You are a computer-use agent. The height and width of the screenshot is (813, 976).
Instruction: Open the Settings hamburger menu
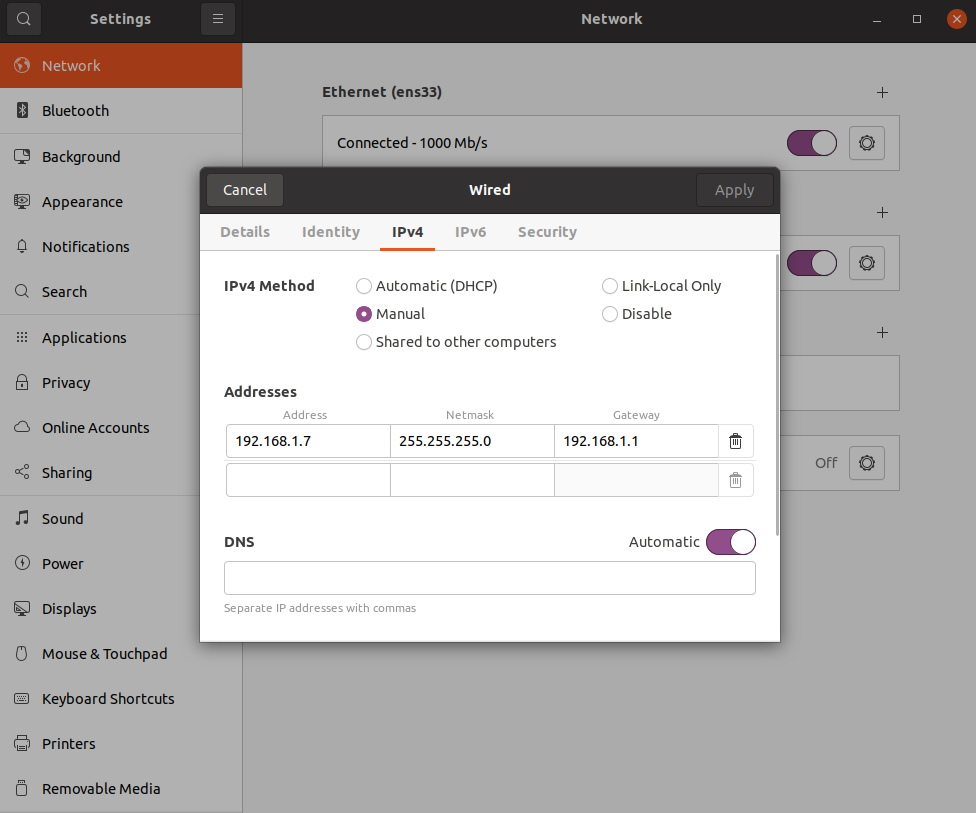218,19
